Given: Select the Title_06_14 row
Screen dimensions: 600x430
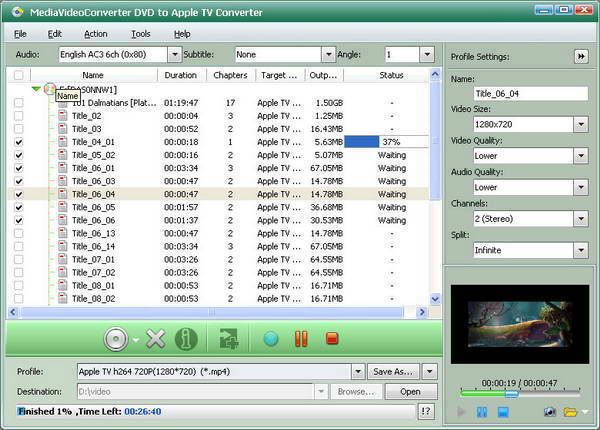Looking at the screenshot, I should point(218,246).
